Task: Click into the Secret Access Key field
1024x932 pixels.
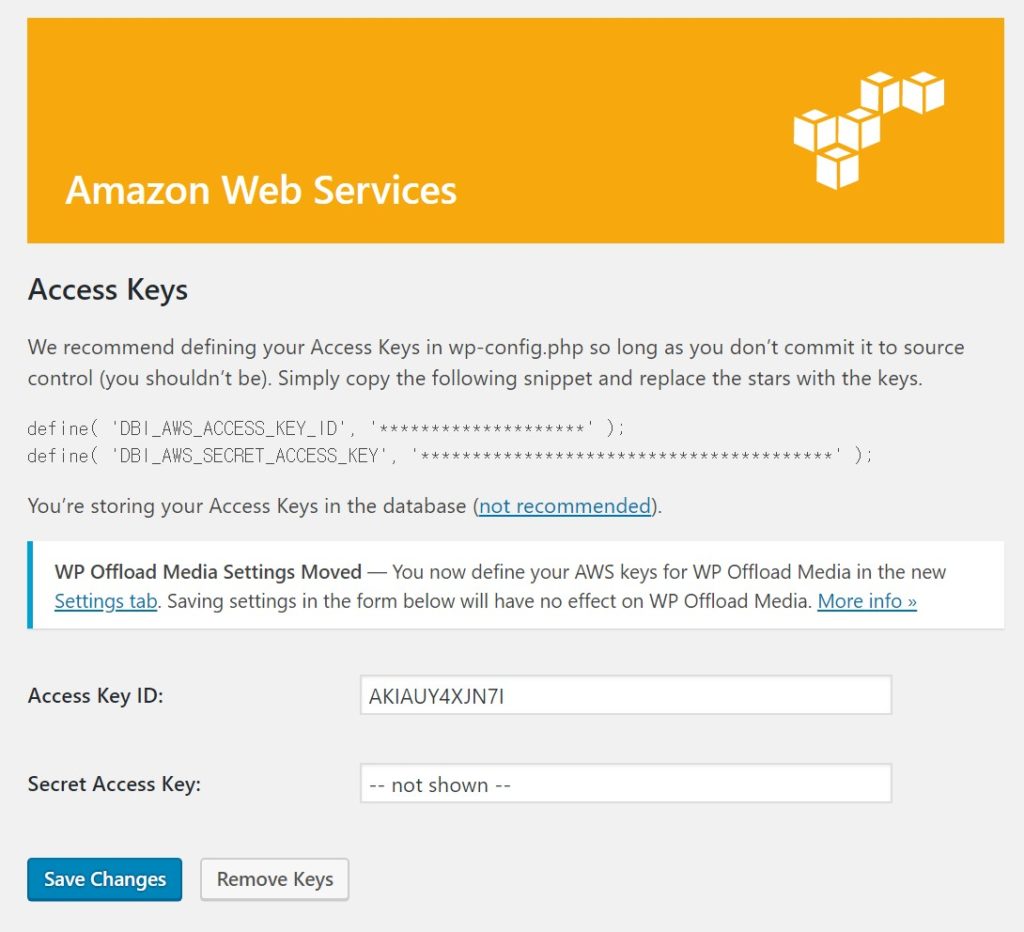Action: pyautogui.click(x=625, y=784)
